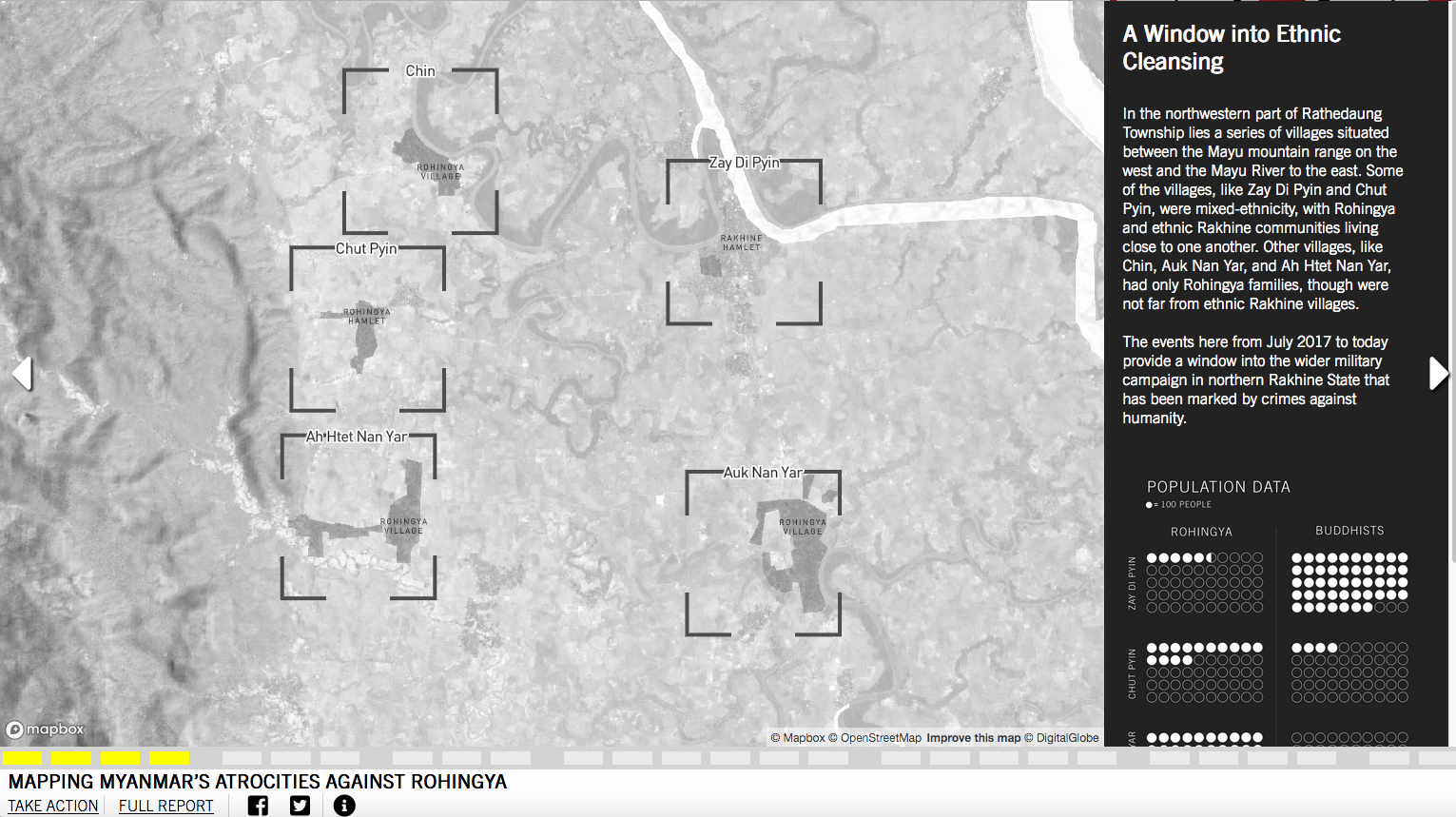Click the CHUT PYIN row label

point(1132,673)
